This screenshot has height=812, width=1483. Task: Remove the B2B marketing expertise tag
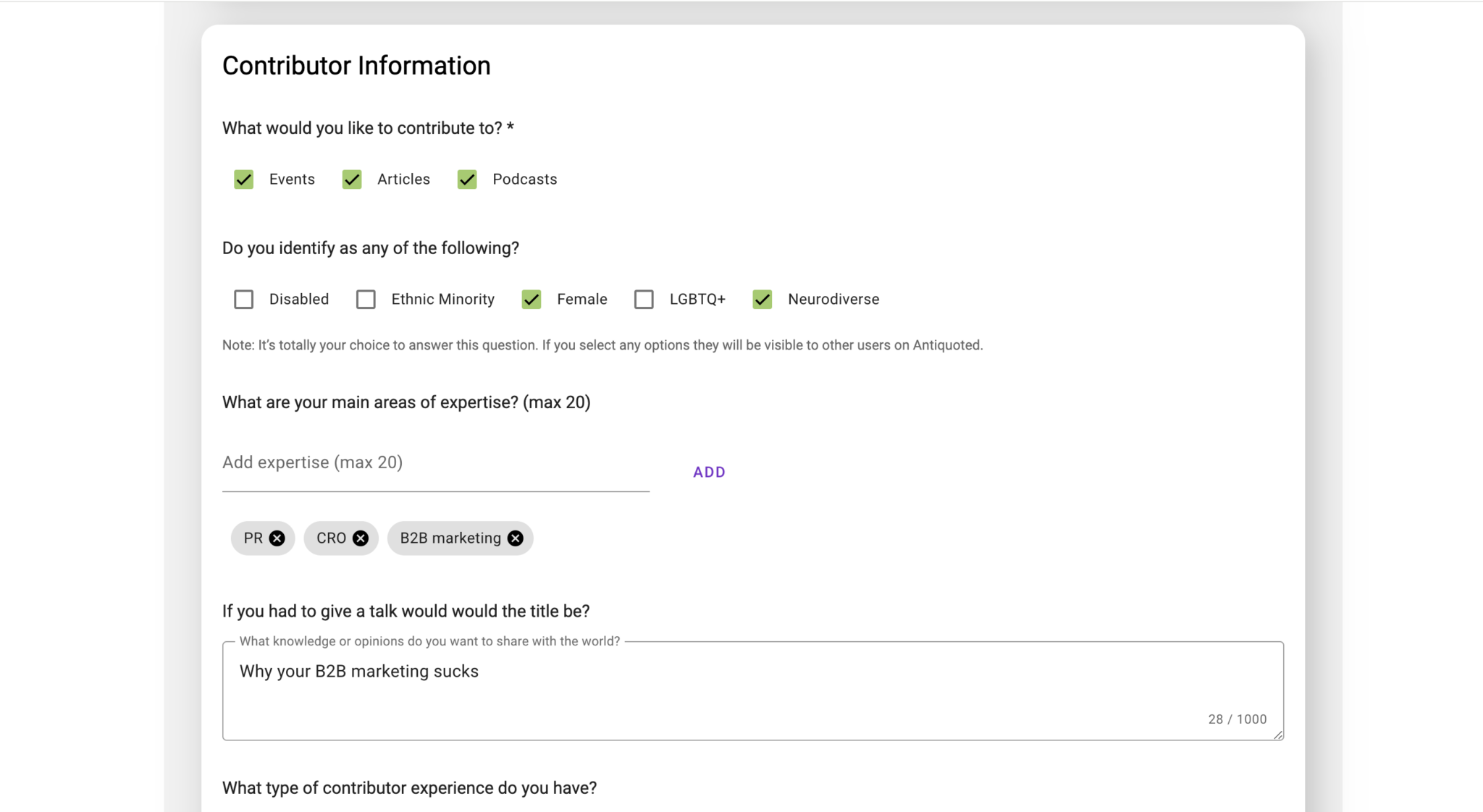coord(515,538)
